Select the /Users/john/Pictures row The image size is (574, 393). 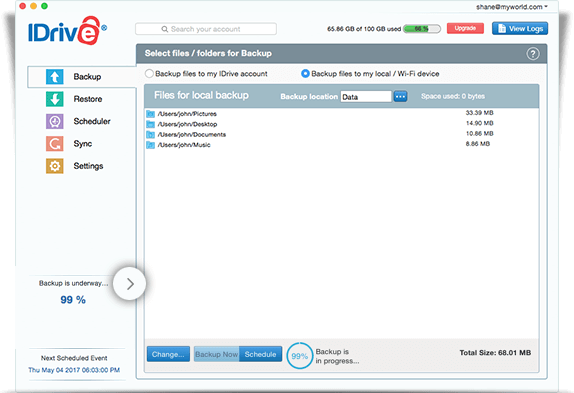pyautogui.click(x=342, y=114)
